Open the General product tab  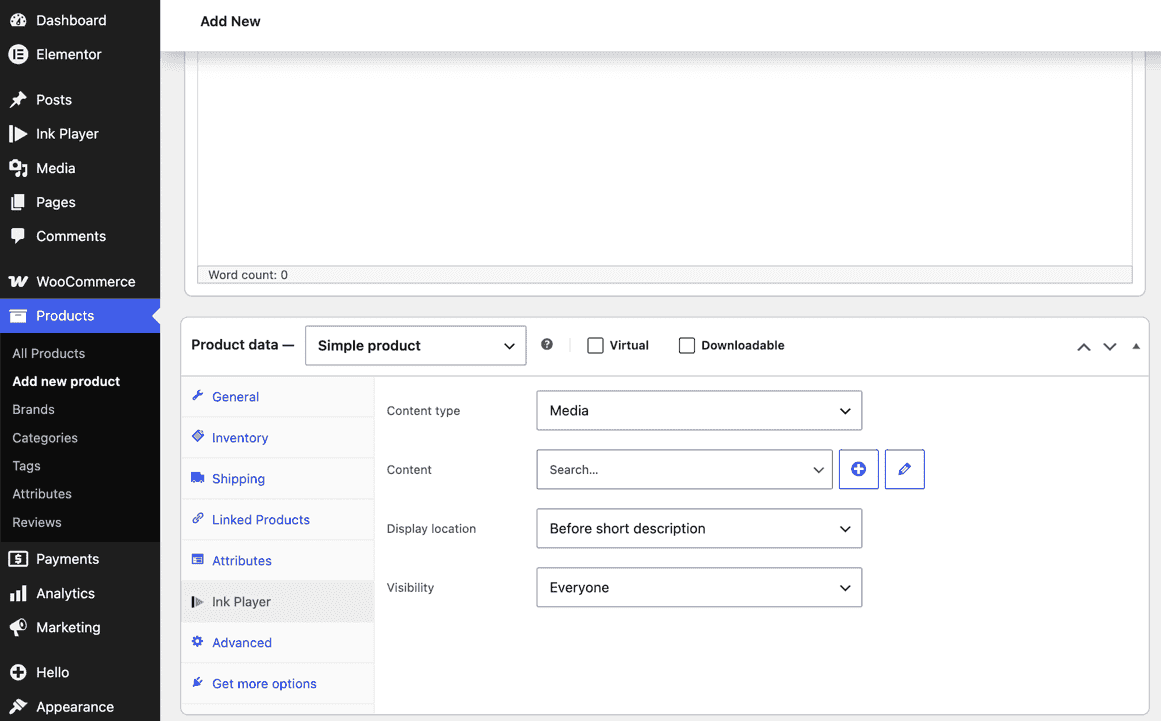(278, 397)
